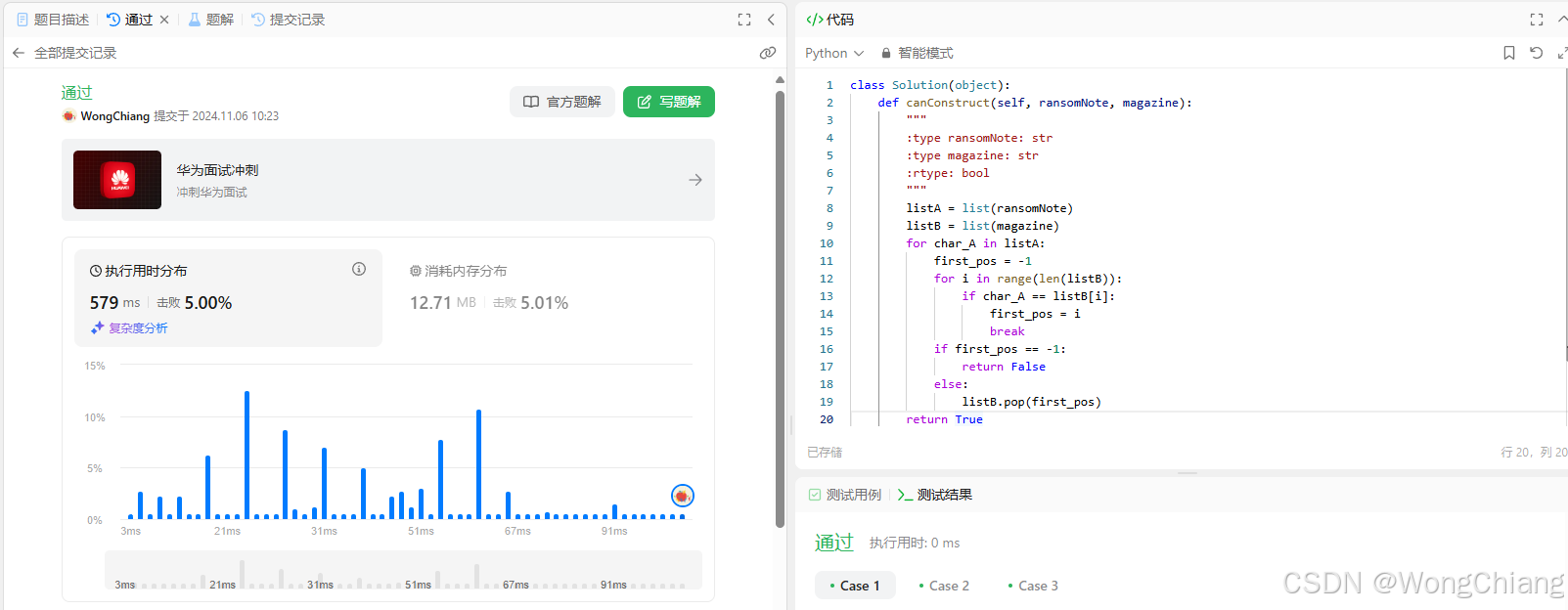Show runtime distribution info icon

[359, 270]
